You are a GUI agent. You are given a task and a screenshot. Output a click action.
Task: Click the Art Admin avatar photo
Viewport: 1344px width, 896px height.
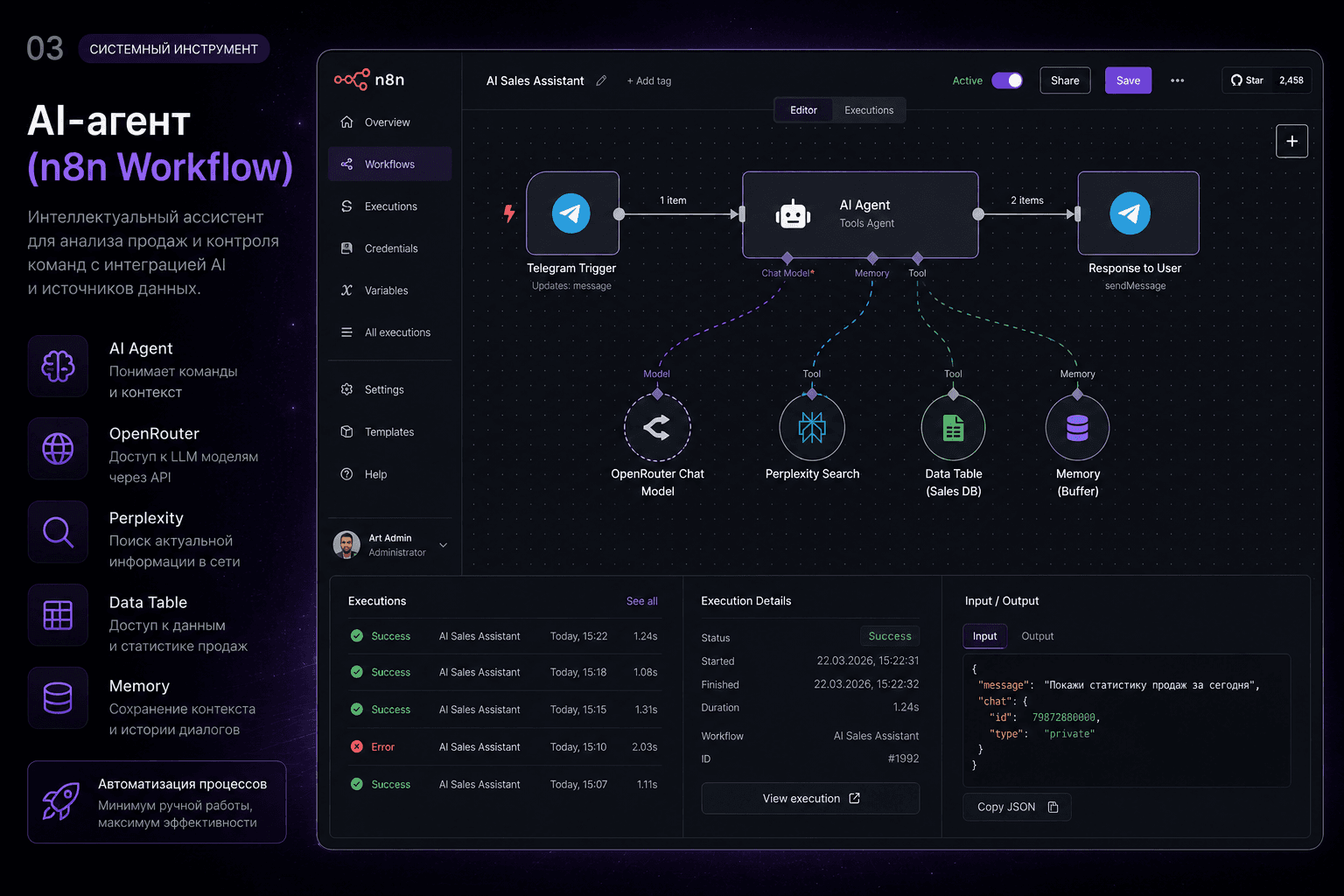(x=346, y=545)
